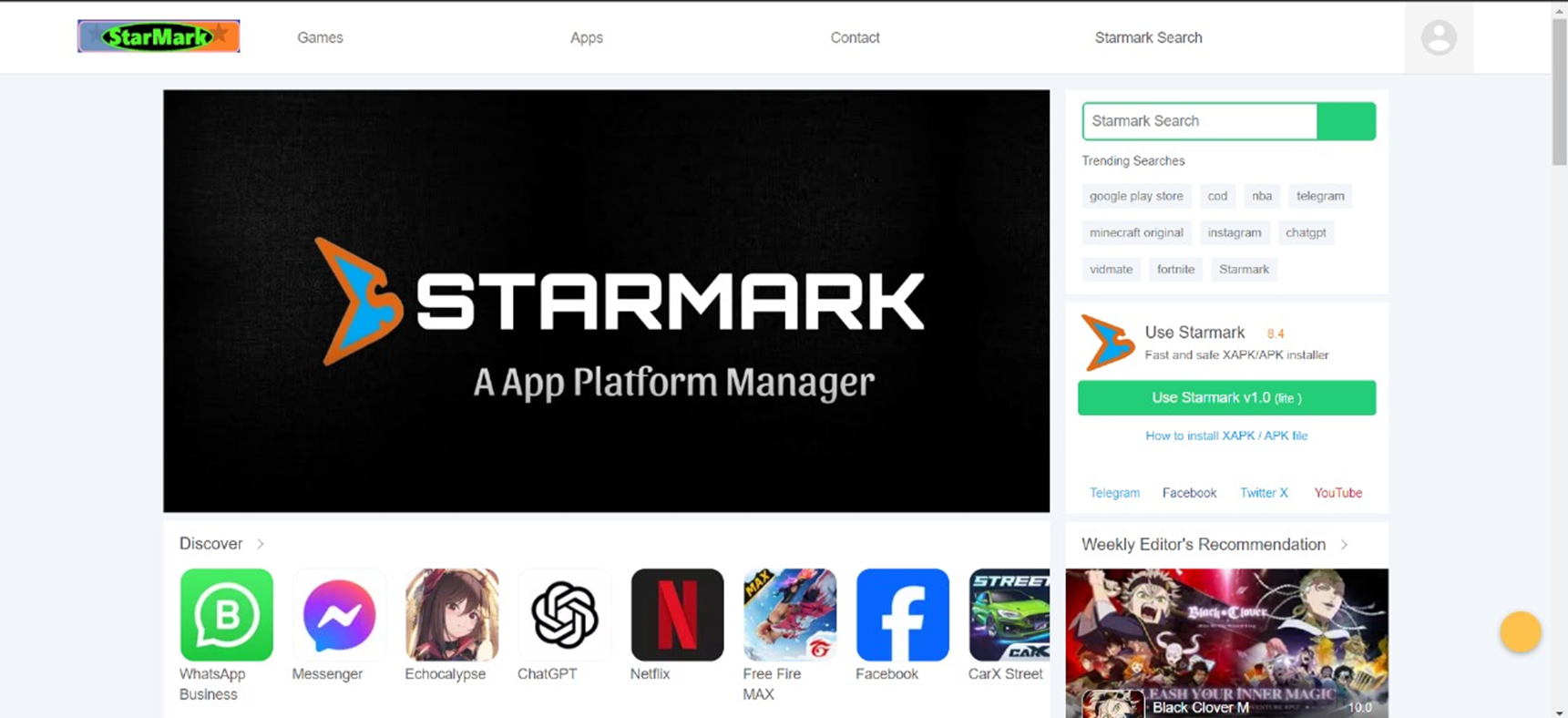
Task: Click the Use Starmark title text
Action: 1194,333
